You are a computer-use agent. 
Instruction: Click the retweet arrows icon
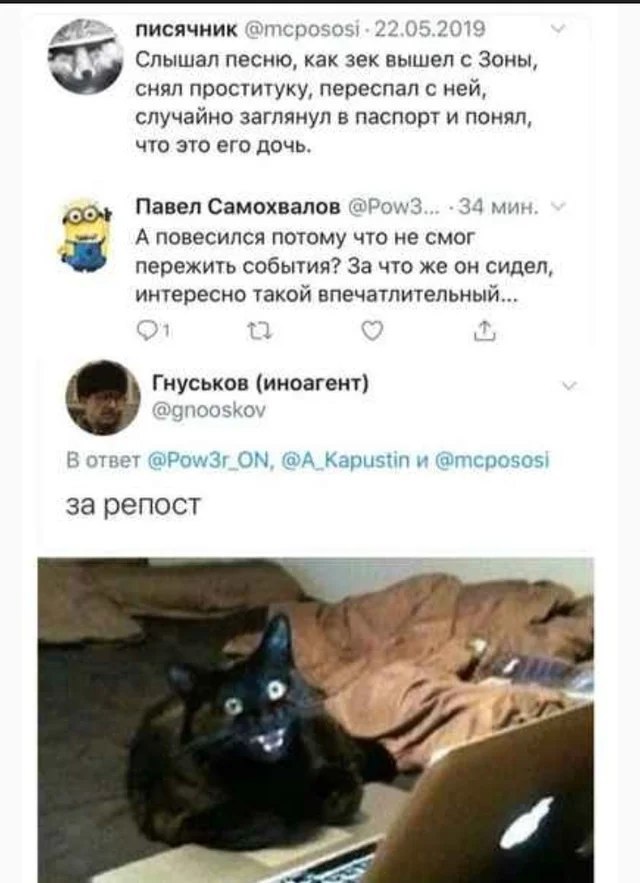260,332
